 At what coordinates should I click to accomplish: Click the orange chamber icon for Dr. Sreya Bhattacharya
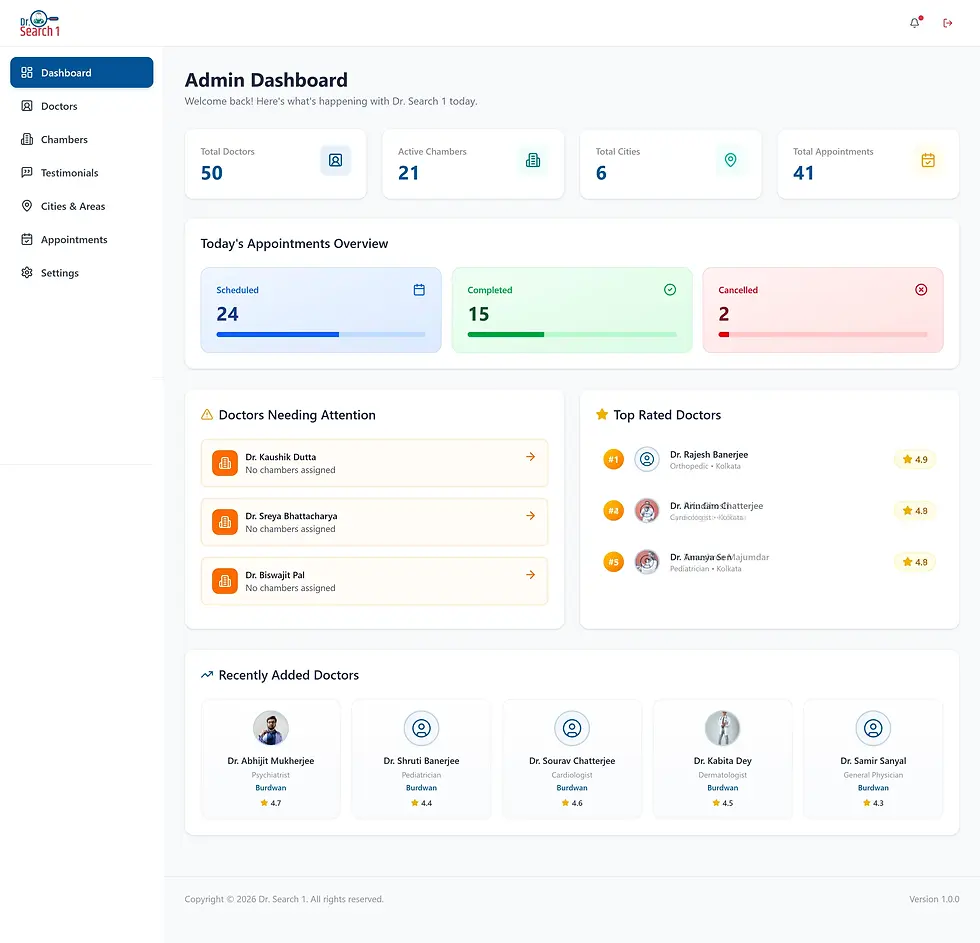225,522
